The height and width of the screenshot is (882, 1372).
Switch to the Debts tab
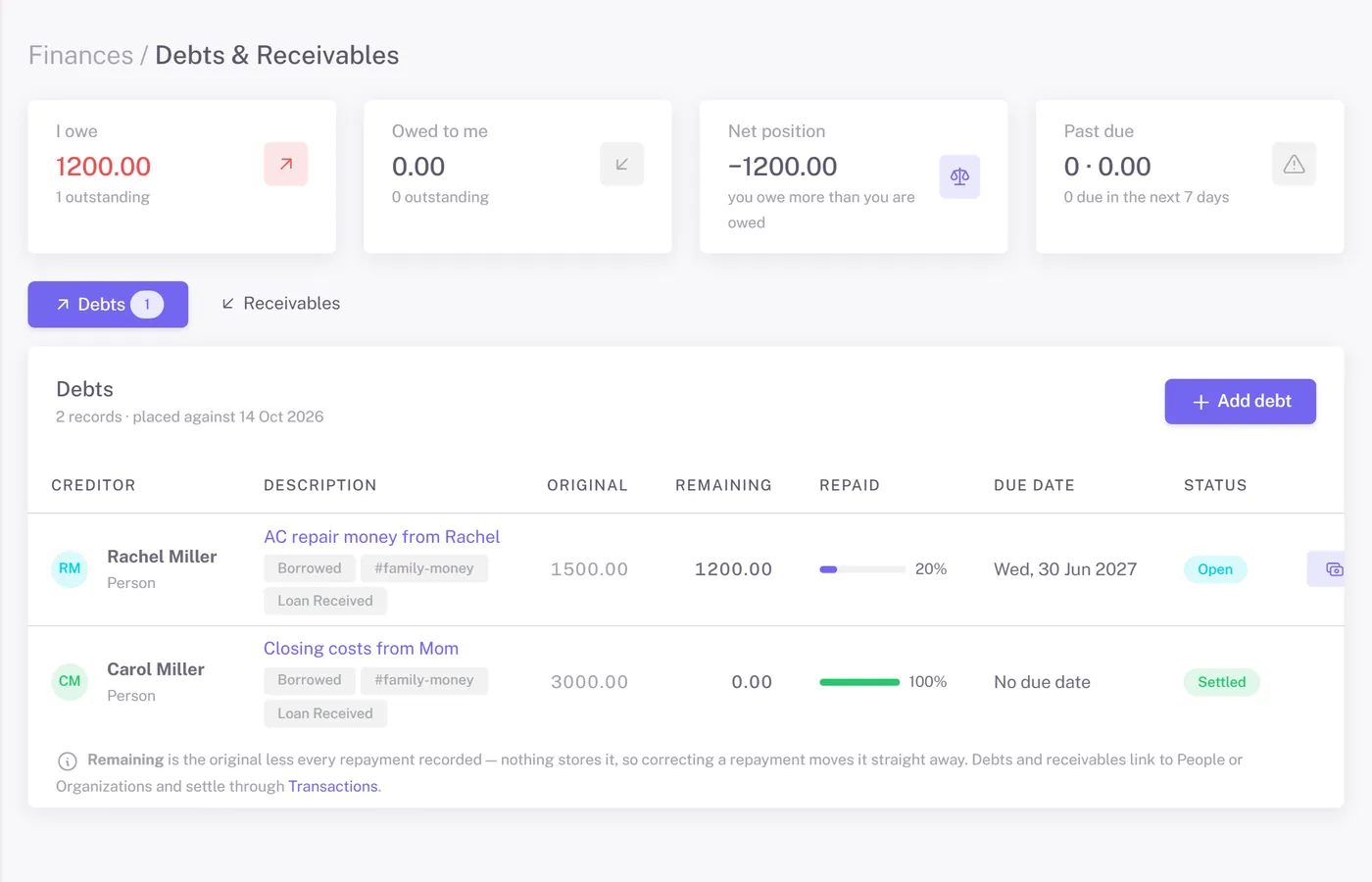click(108, 305)
